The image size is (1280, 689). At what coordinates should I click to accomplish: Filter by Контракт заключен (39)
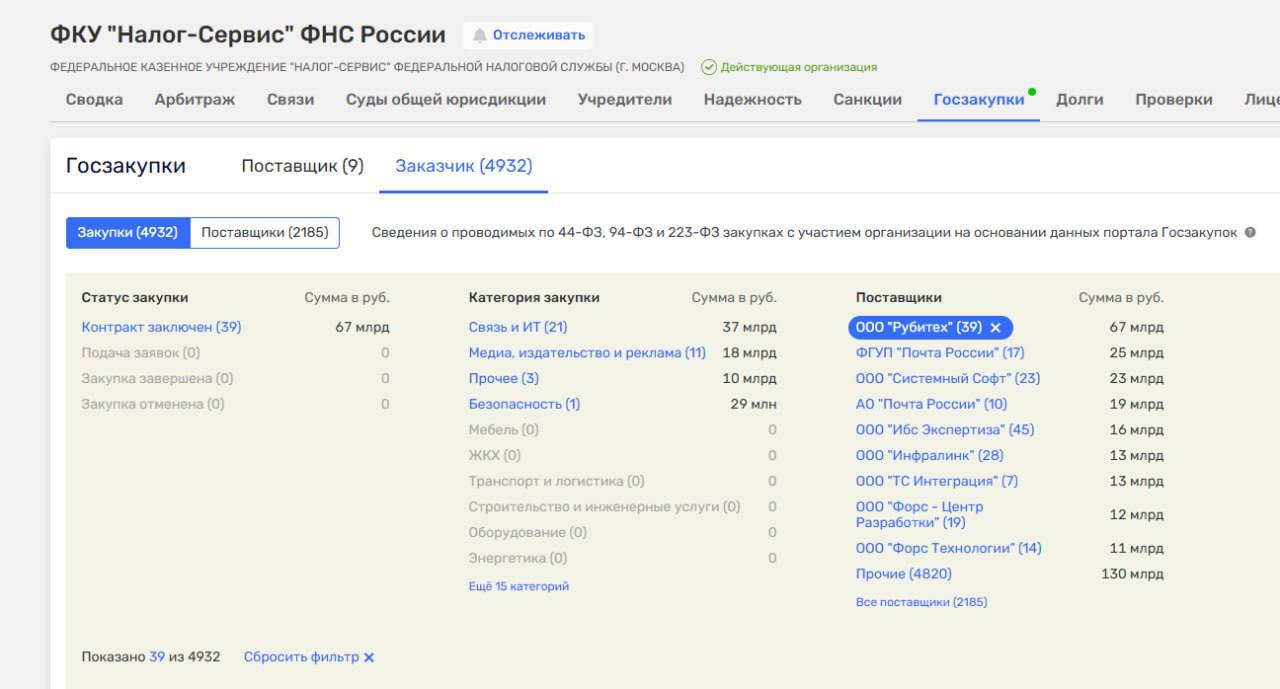coord(161,327)
